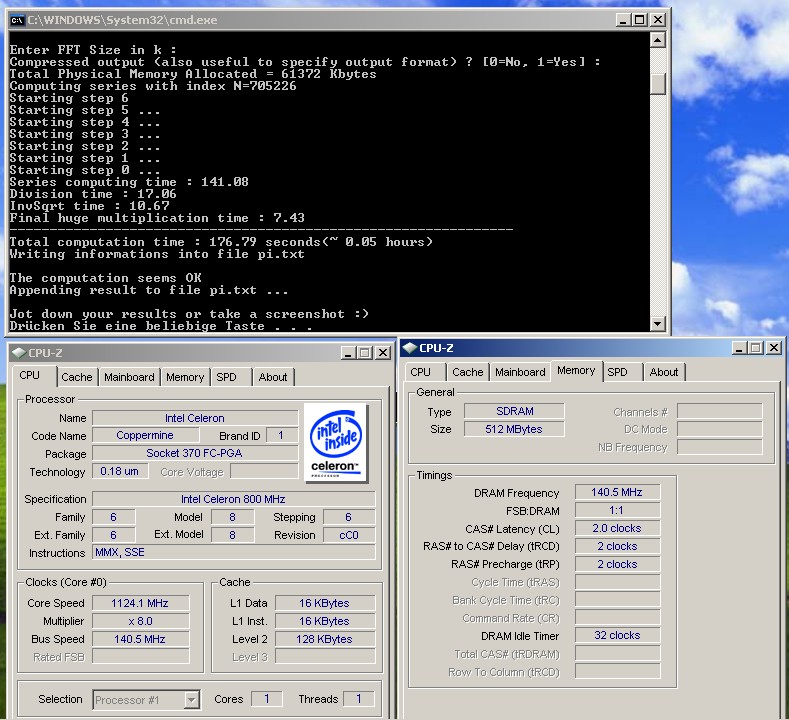The height and width of the screenshot is (720, 789).
Task: Click the memory Size value '512 MBytes'
Action: (514, 429)
